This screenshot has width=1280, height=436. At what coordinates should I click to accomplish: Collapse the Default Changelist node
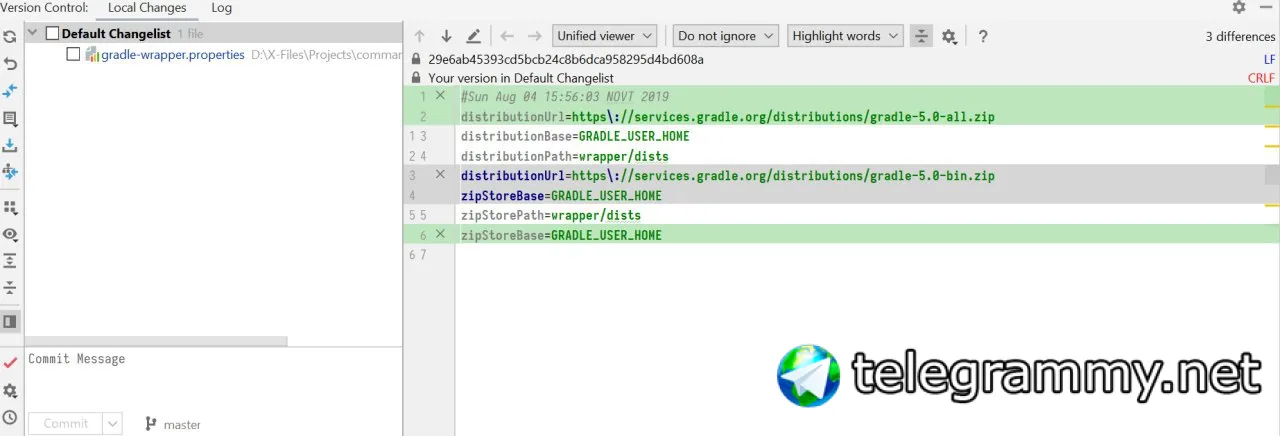pyautogui.click(x=33, y=33)
